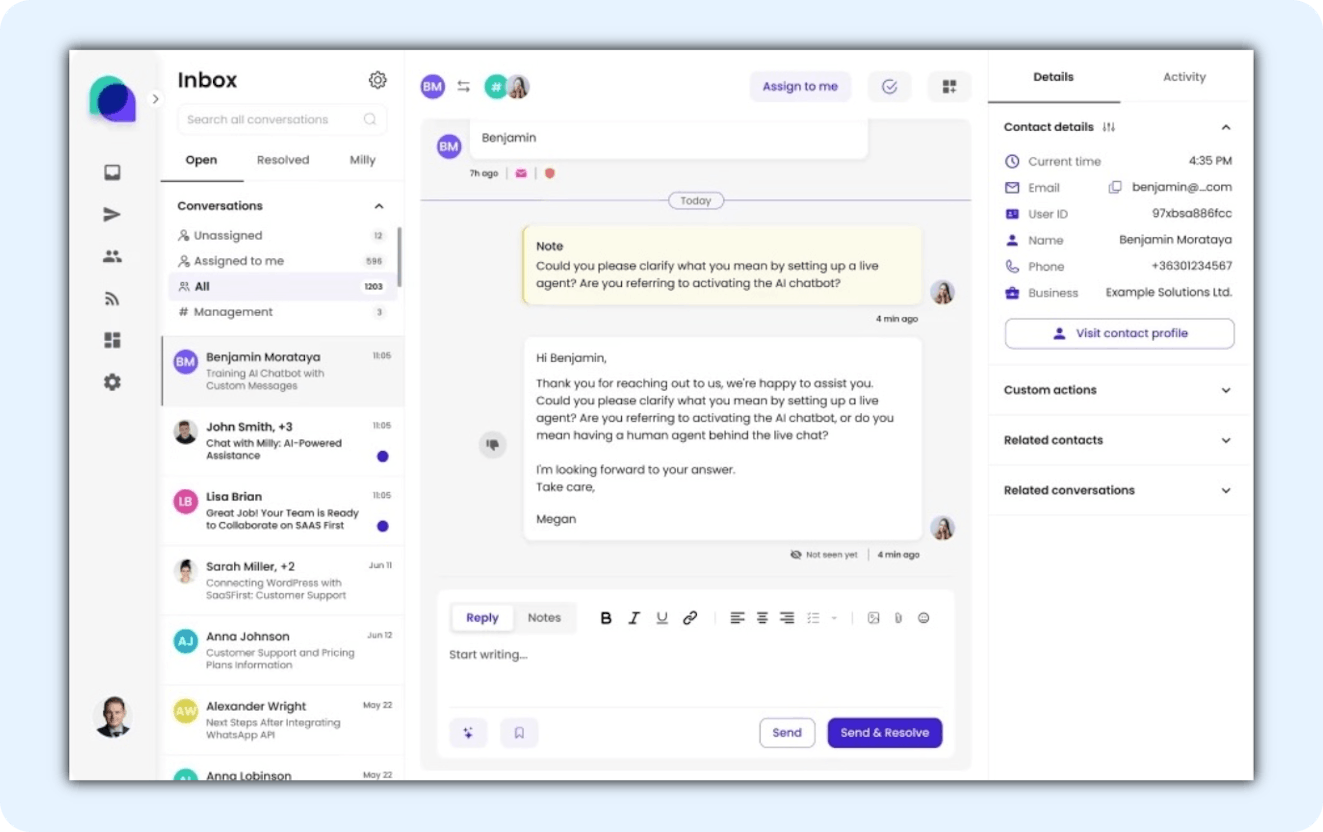The image size is (1323, 832).
Task: Mark conversation resolved with checkmark button
Action: (889, 87)
